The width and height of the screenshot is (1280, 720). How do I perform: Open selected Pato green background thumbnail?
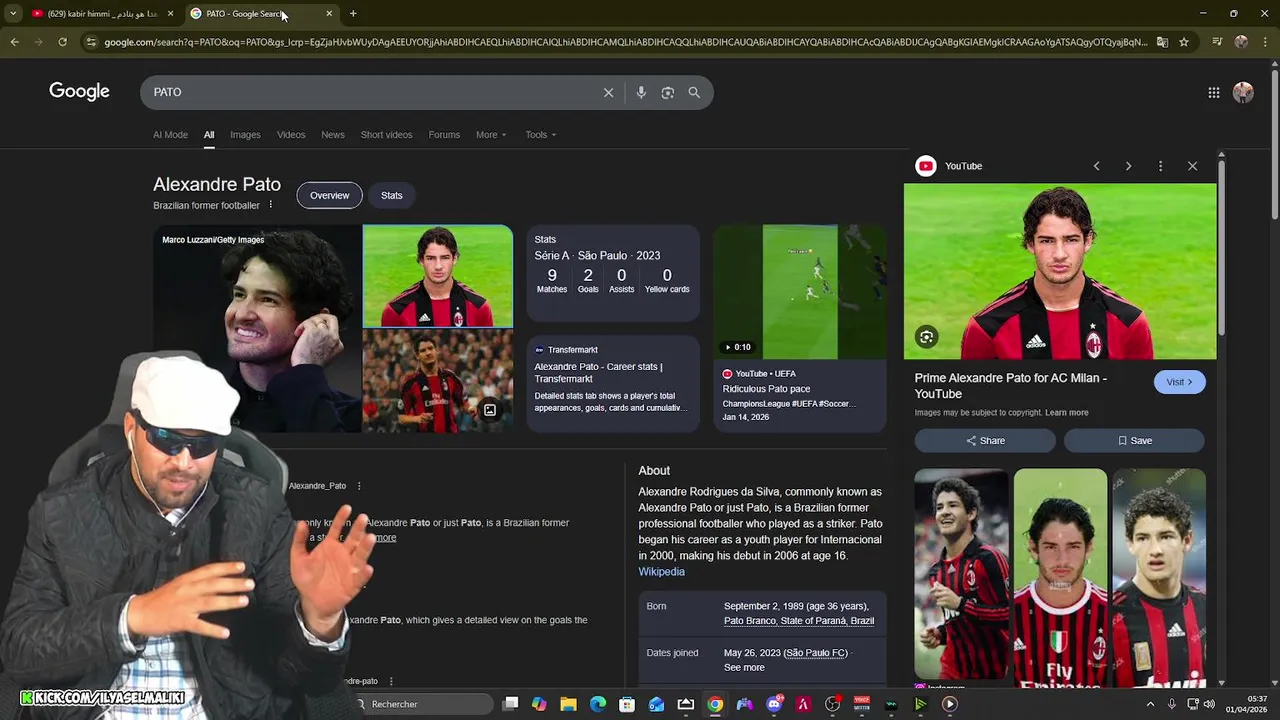coord(438,276)
